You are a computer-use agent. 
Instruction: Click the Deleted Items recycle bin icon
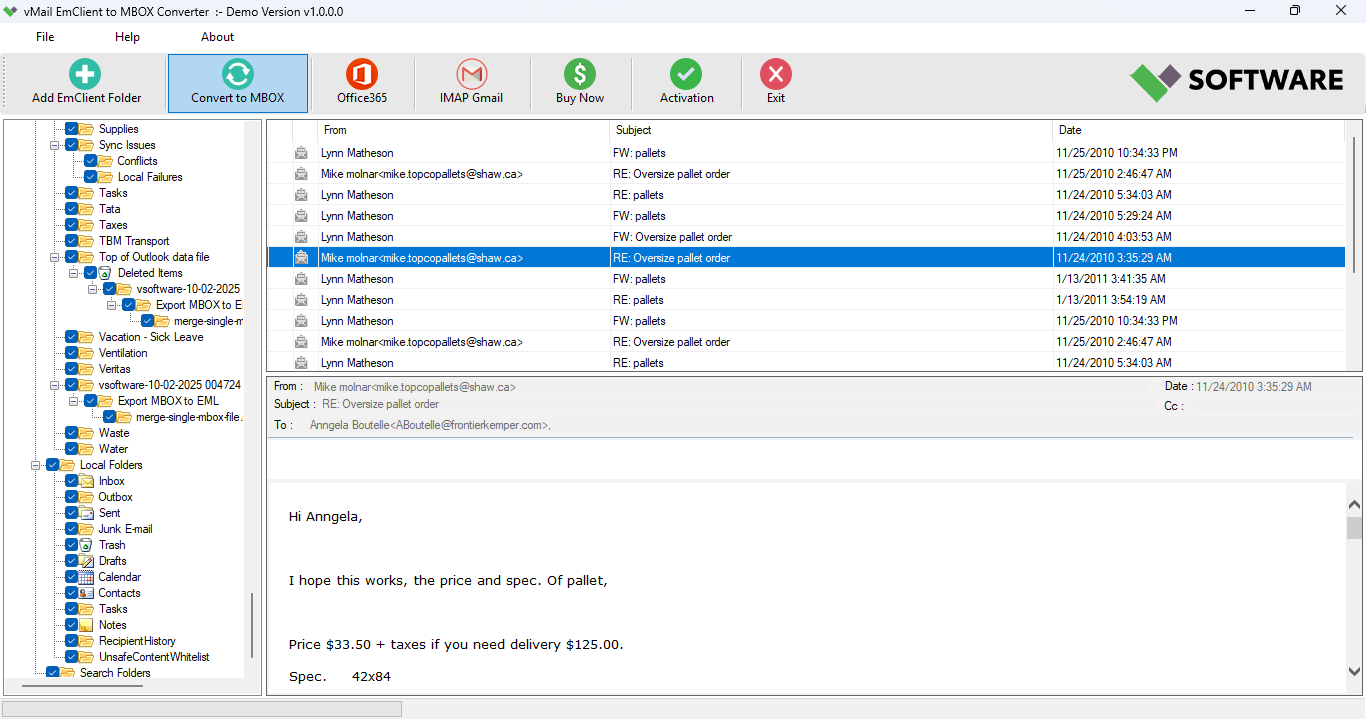(106, 273)
